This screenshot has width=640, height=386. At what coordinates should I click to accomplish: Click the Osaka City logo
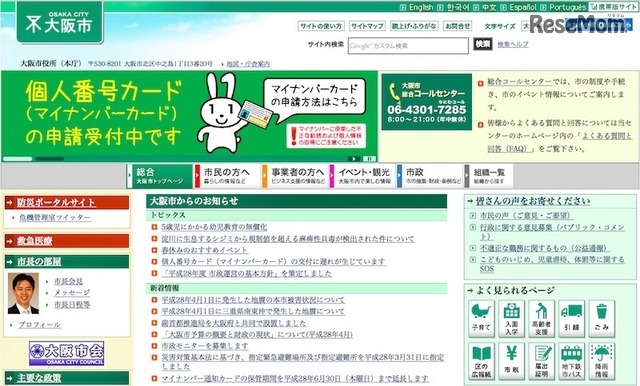60,23
